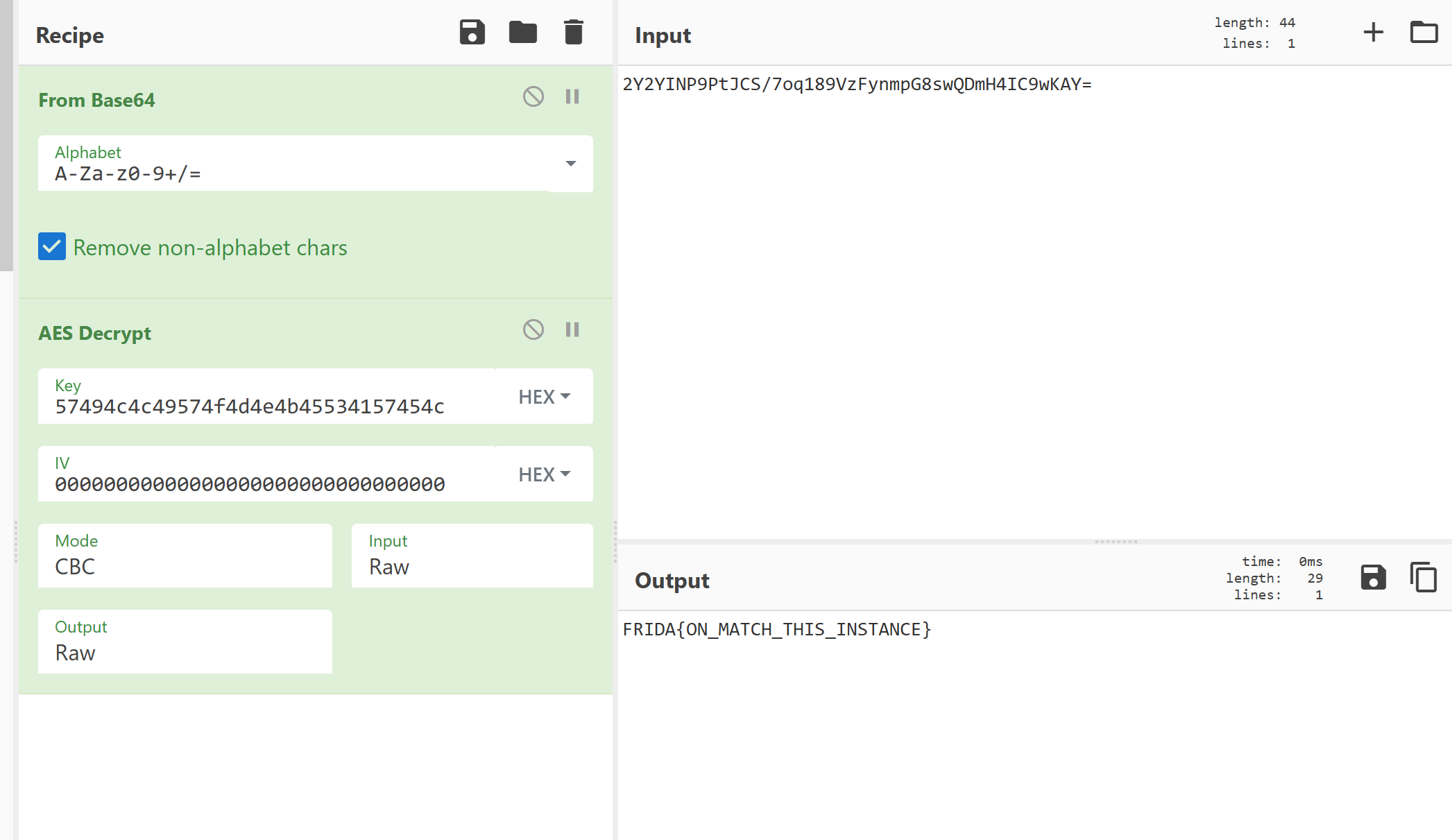The image size is (1452, 840).
Task: Open file as input folder icon
Action: (x=1424, y=33)
